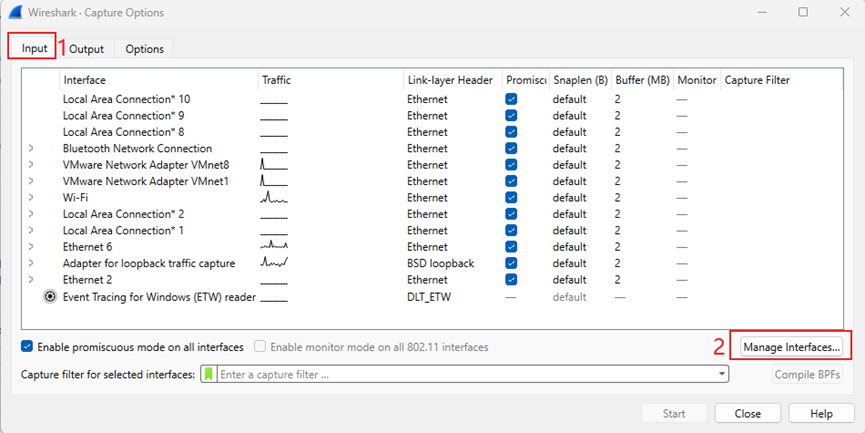865x433 pixels.
Task: Toggle promiscuous checkbox for Local Area Connection* 8
Action: point(511,132)
